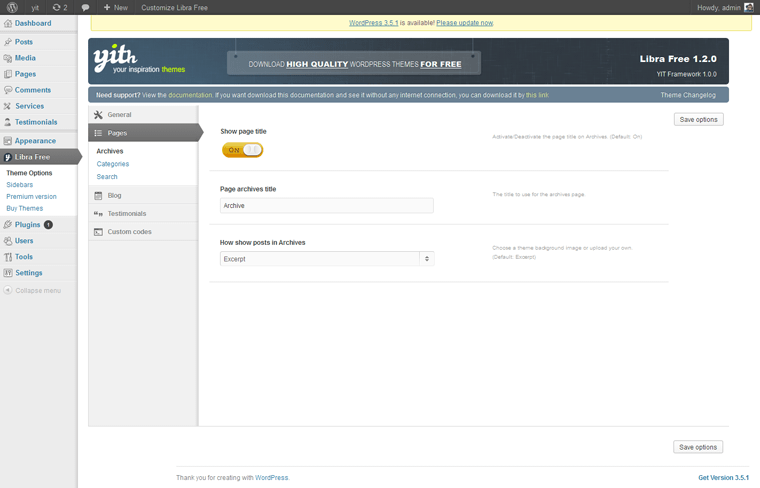
Task: Click the yith logo
Action: (x=139, y=59)
